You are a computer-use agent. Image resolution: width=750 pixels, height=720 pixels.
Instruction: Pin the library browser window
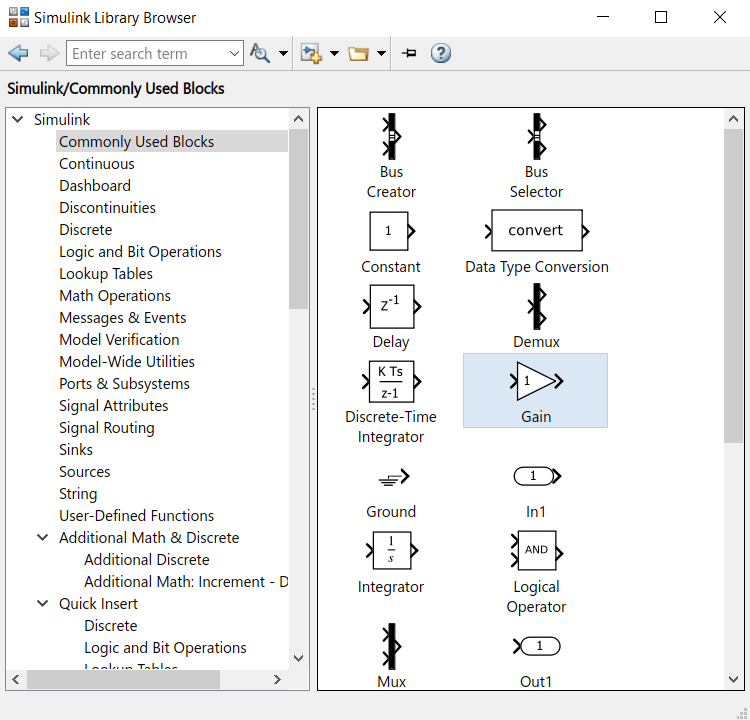pyautogui.click(x=409, y=53)
